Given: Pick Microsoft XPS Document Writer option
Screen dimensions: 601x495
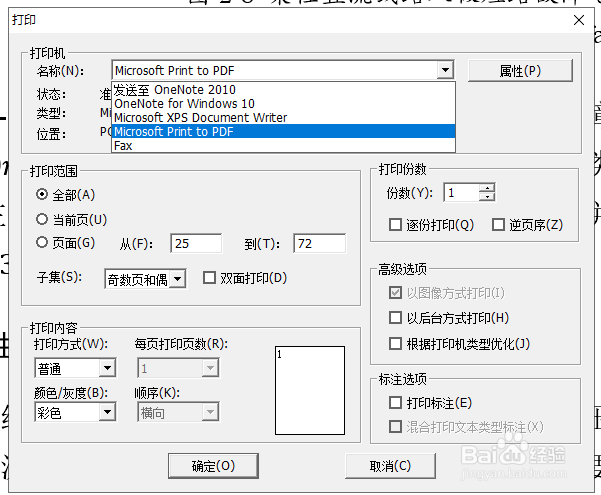Looking at the screenshot, I should pyautogui.click(x=283, y=117).
